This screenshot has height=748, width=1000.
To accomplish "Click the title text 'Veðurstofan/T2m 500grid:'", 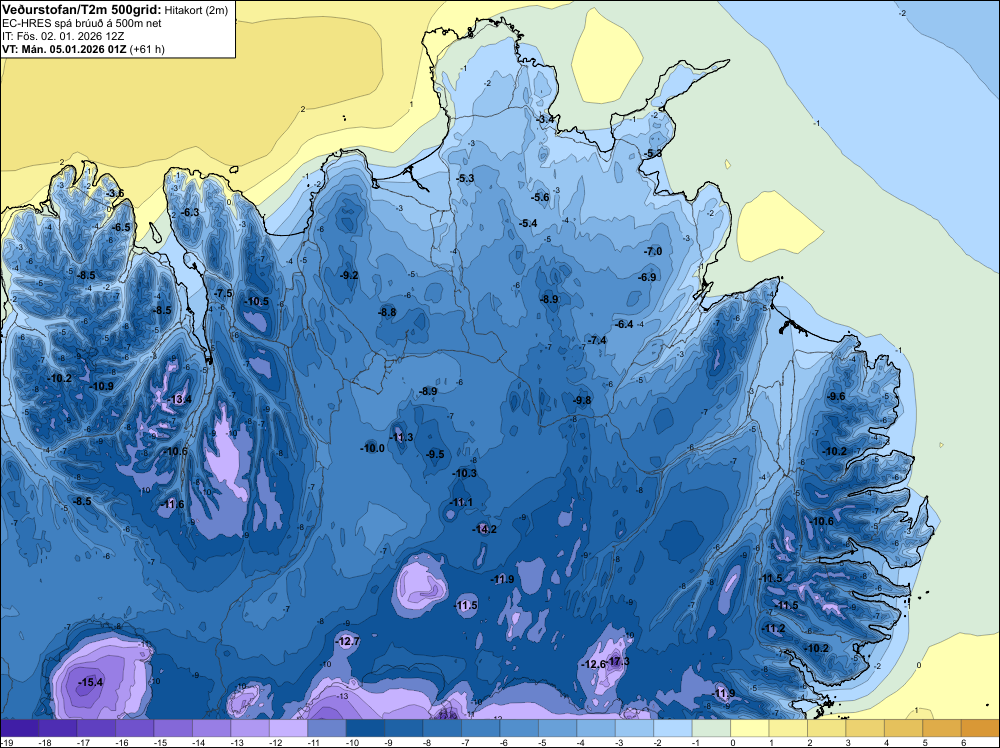I will pos(82,10).
